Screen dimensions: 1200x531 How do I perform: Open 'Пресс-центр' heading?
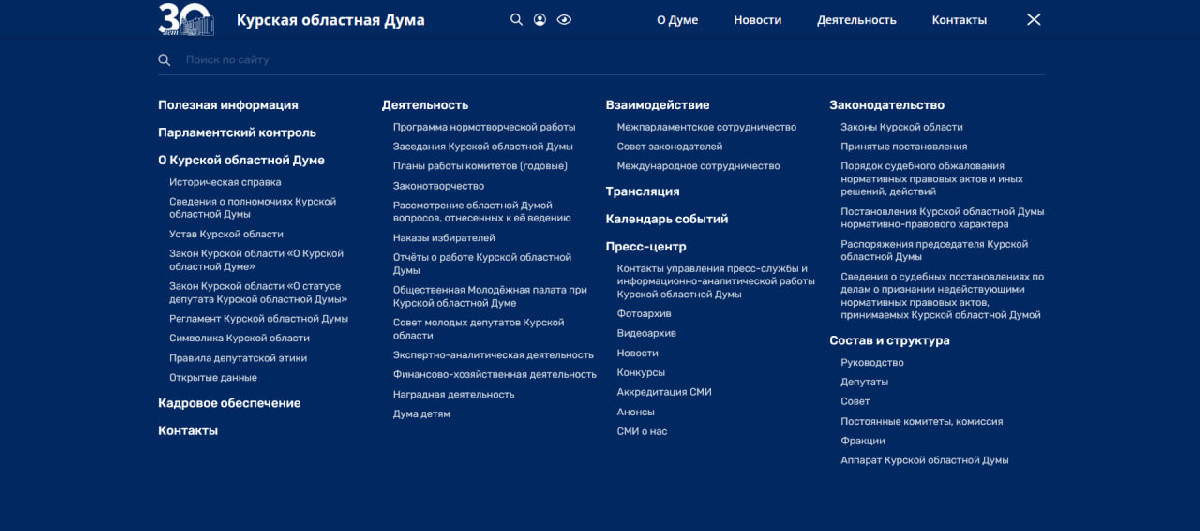tap(646, 247)
